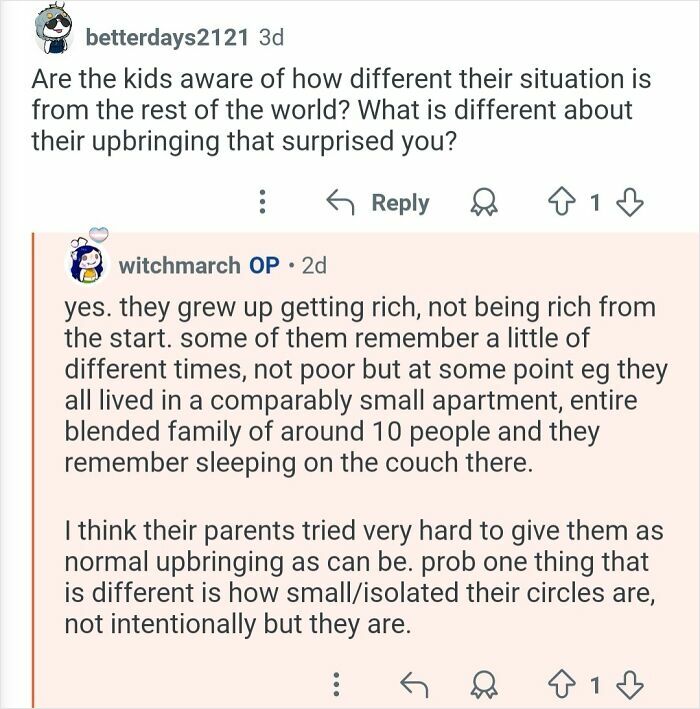Open the witchmarch username link
Image resolution: width=700 pixels, height=709 pixels.
(x=180, y=265)
